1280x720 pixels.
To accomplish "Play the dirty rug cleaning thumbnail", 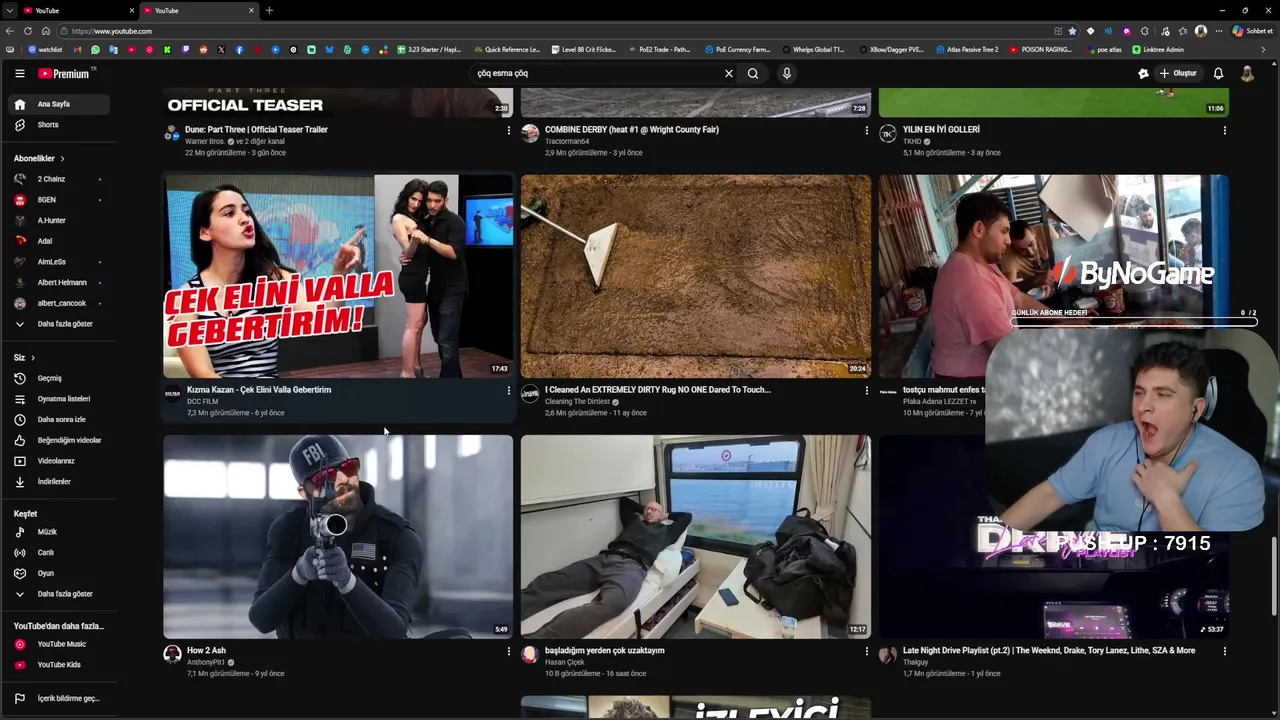I will coord(696,276).
